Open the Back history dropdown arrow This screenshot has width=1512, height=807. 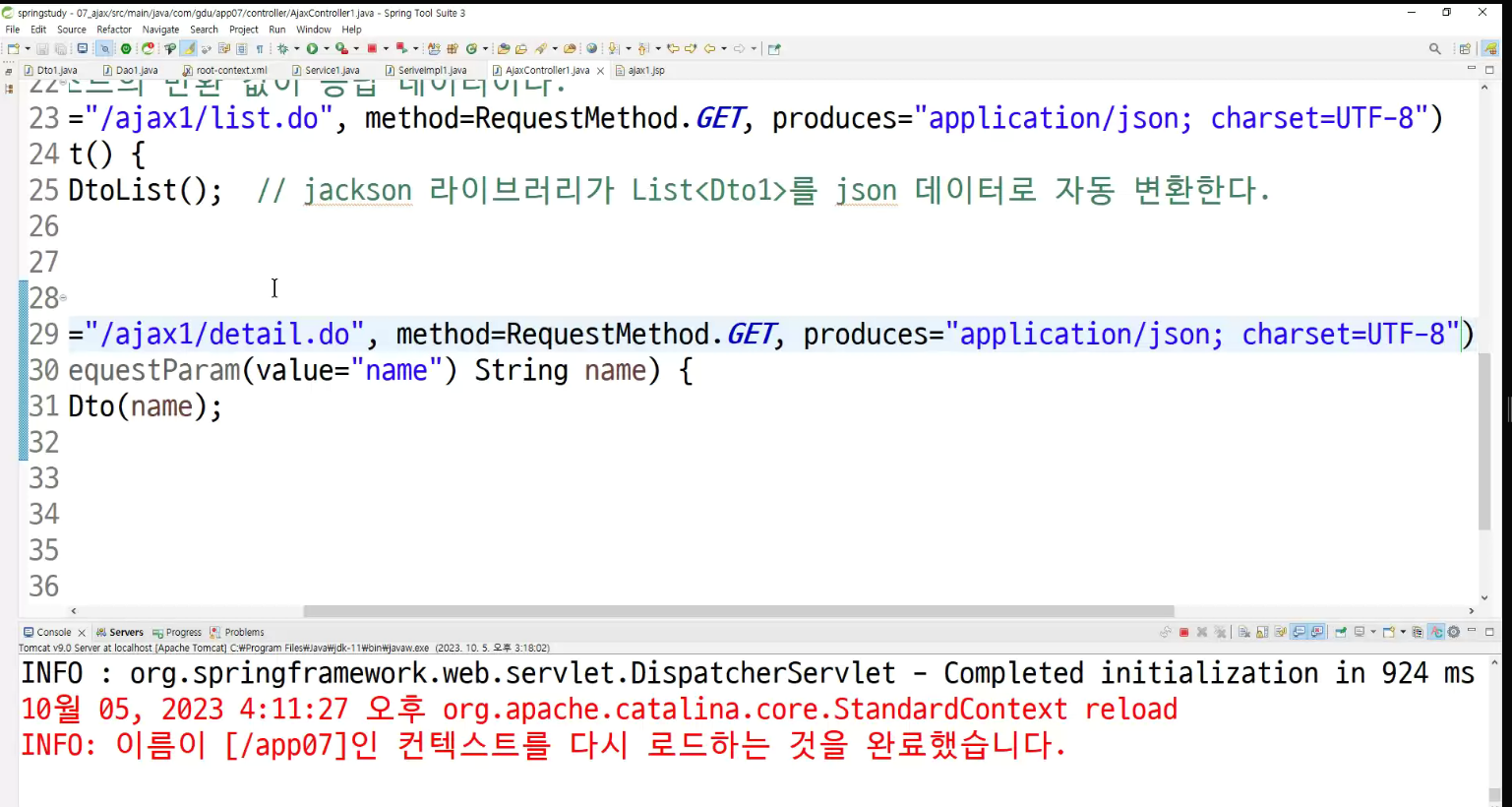coord(724,48)
